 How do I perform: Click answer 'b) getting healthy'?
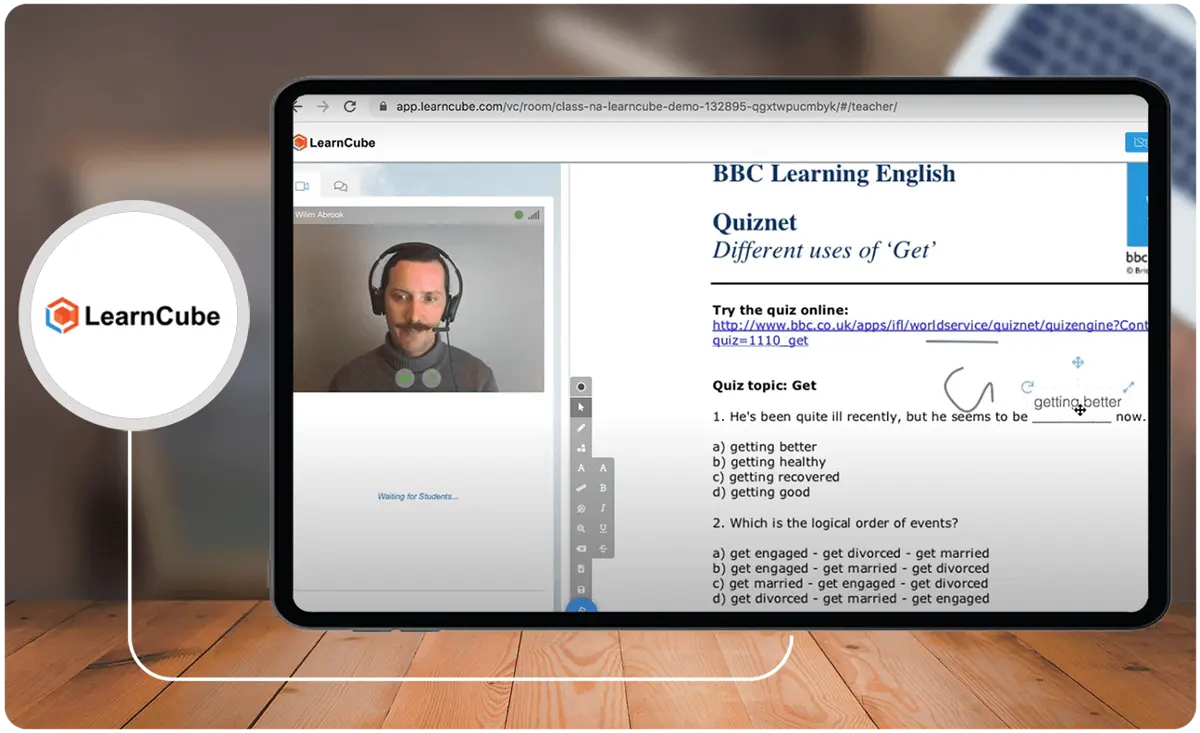769,462
